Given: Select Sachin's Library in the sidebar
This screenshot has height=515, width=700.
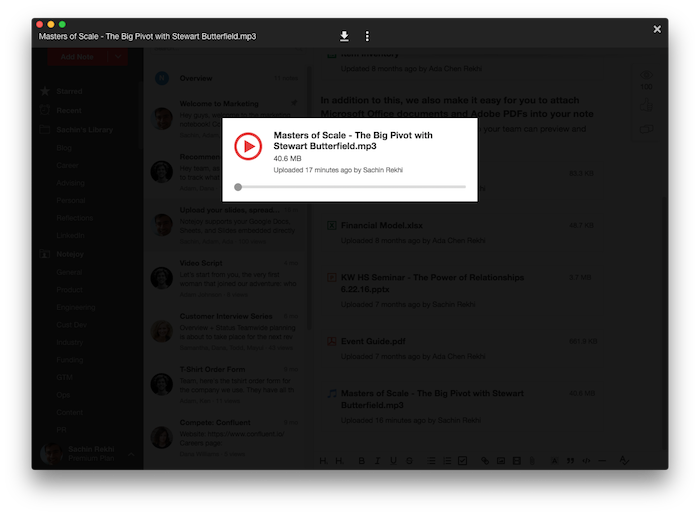Looking at the screenshot, I should [x=84, y=129].
